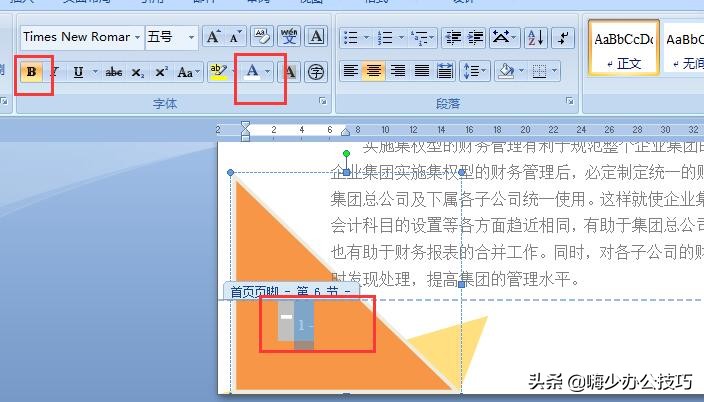Select page number 1 in footer
This screenshot has height=402, width=704.
[301, 325]
